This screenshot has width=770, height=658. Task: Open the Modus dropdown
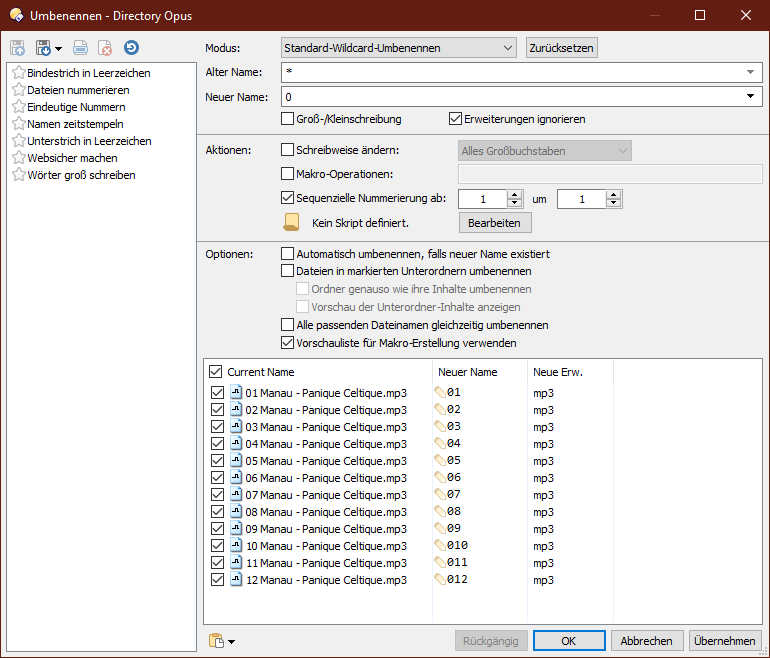399,48
